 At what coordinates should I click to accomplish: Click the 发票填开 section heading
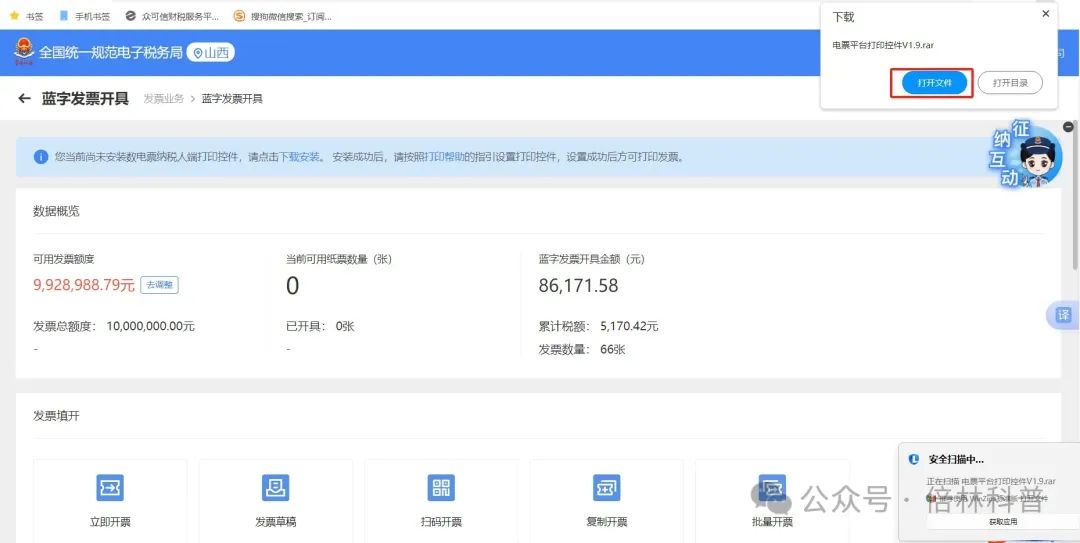click(x=56, y=416)
